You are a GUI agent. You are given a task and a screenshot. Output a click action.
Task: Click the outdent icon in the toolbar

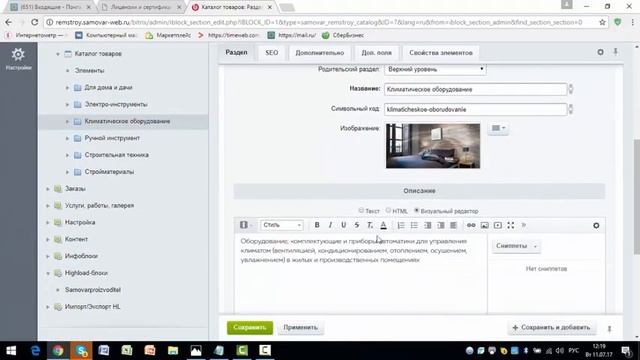tap(427, 225)
